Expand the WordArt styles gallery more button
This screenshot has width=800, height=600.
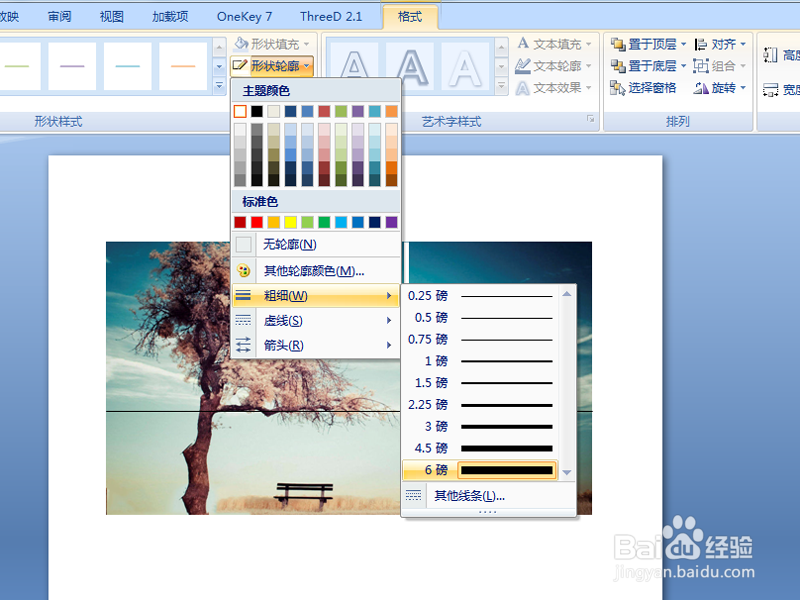point(502,86)
